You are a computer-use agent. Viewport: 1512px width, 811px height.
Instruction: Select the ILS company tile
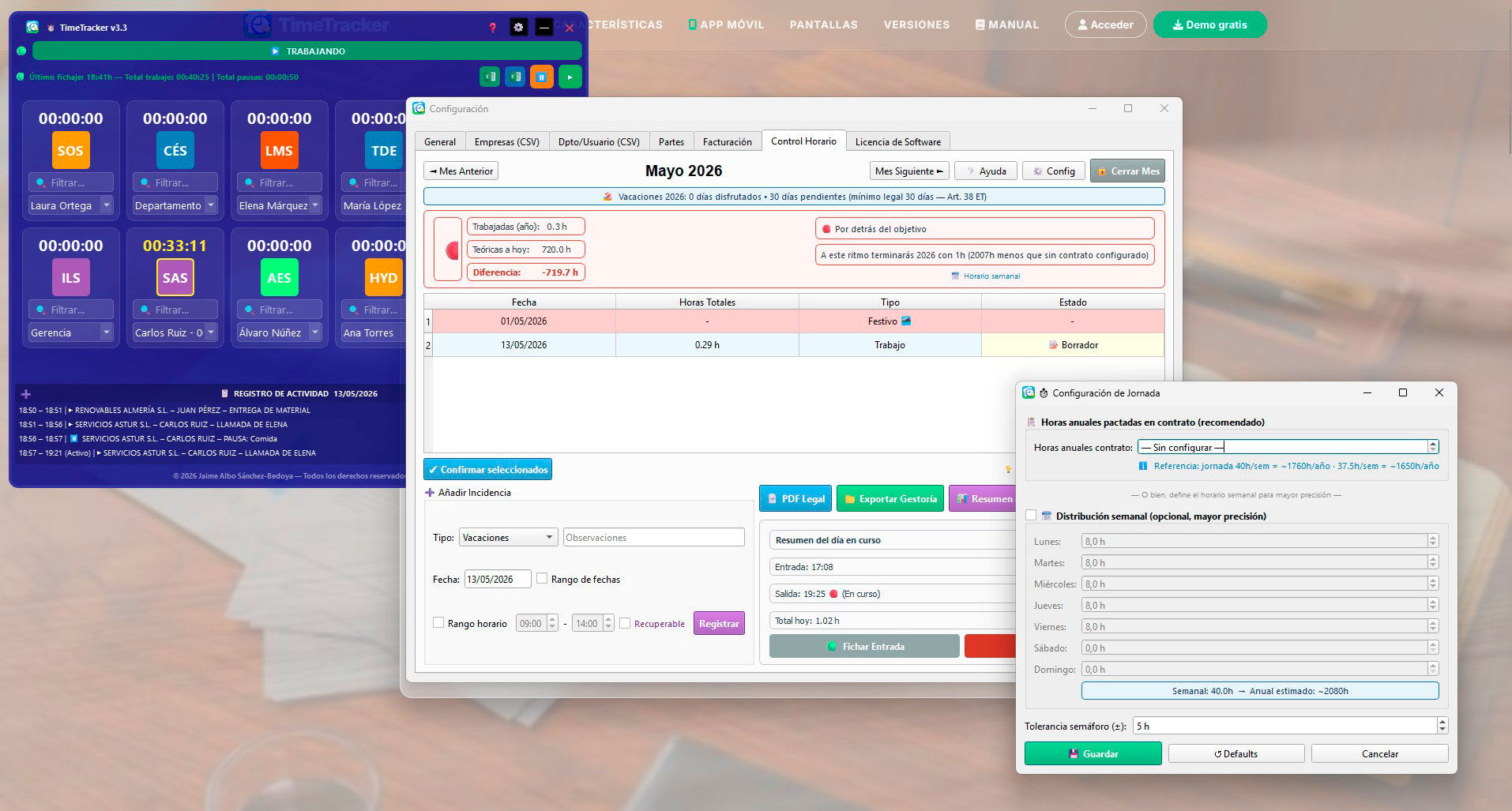[70, 277]
